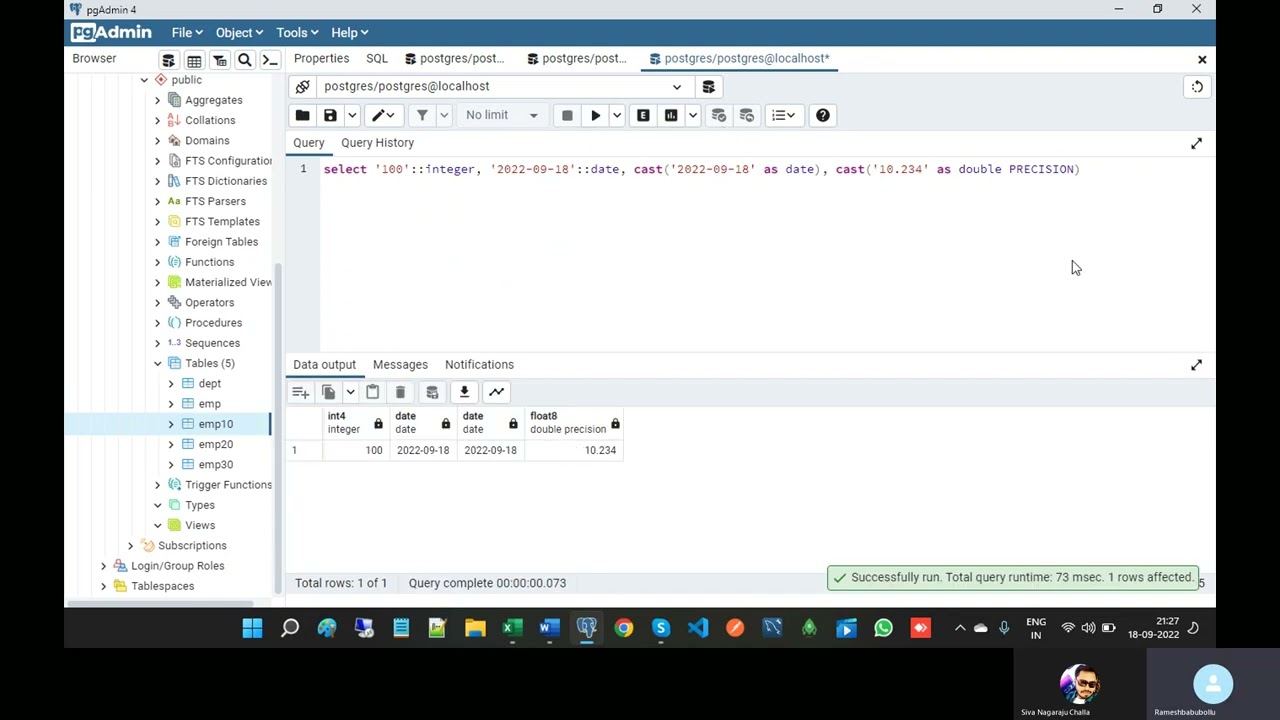Run the query with the Execute play button
The image size is (1280, 720).
[595, 115]
